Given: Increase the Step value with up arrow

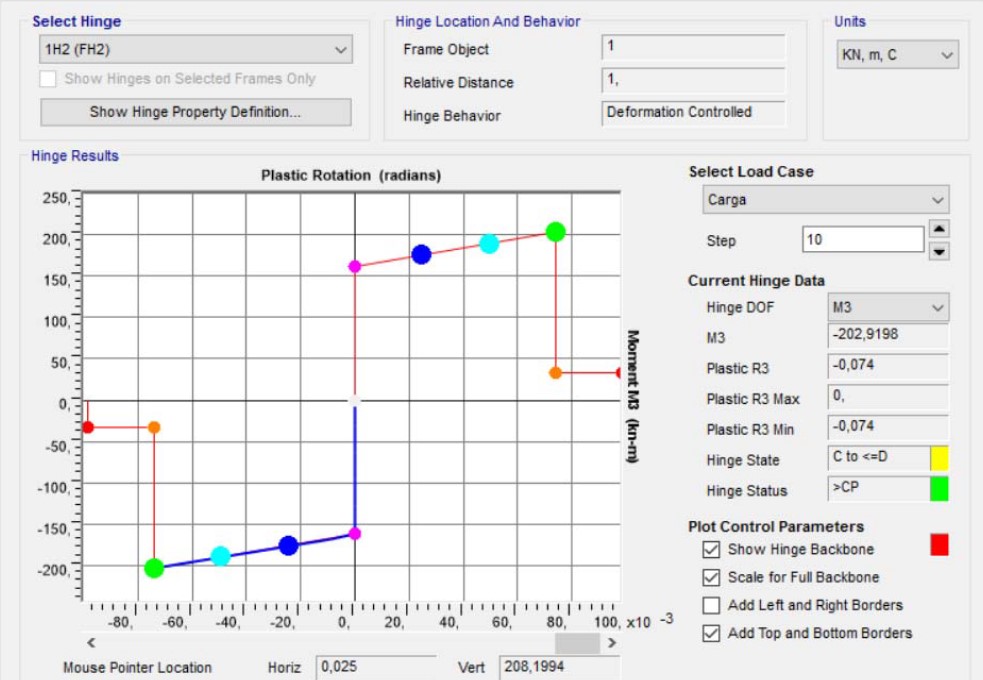Looking at the screenshot, I should (939, 229).
